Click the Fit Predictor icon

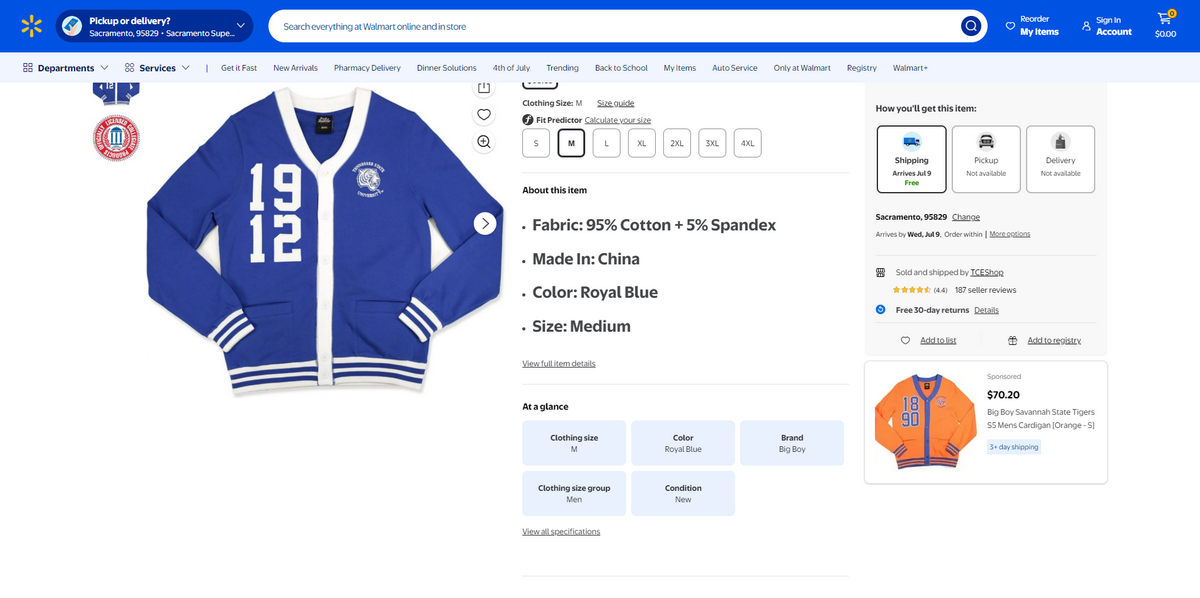(x=527, y=120)
